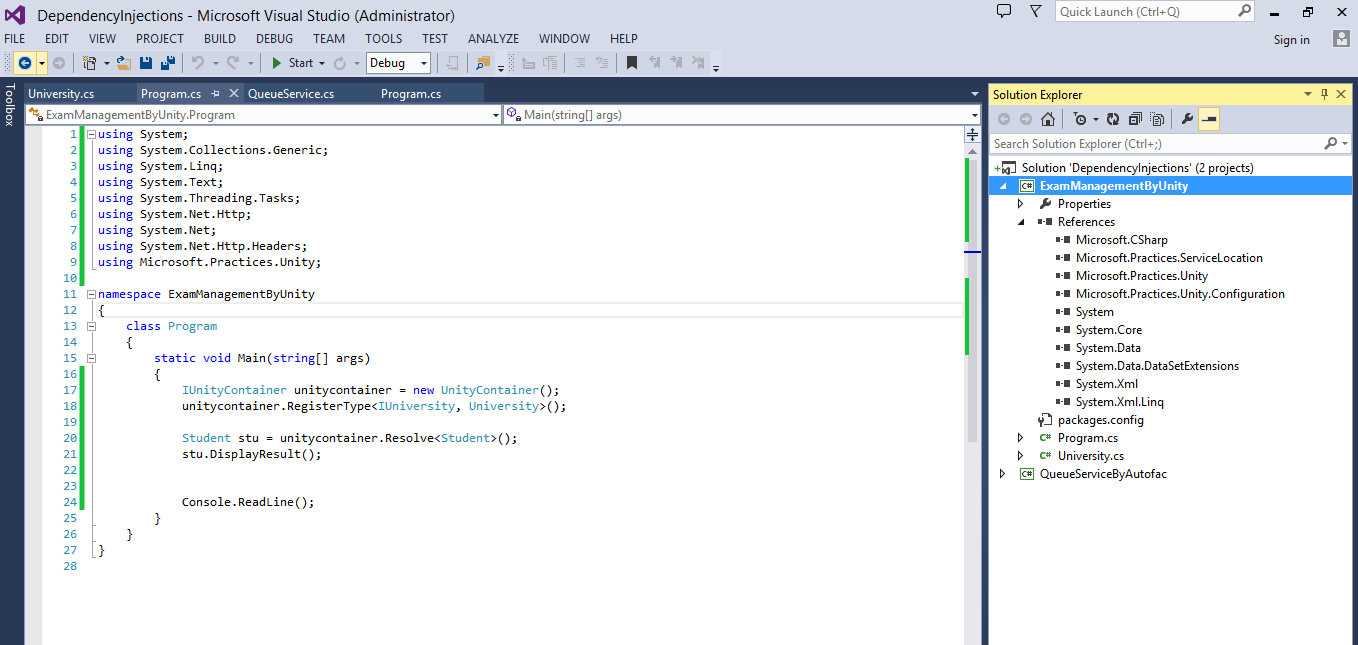This screenshot has width=1358, height=645.
Task: Expand the Program.cs node in Solution Explorer
Action: 1020,438
